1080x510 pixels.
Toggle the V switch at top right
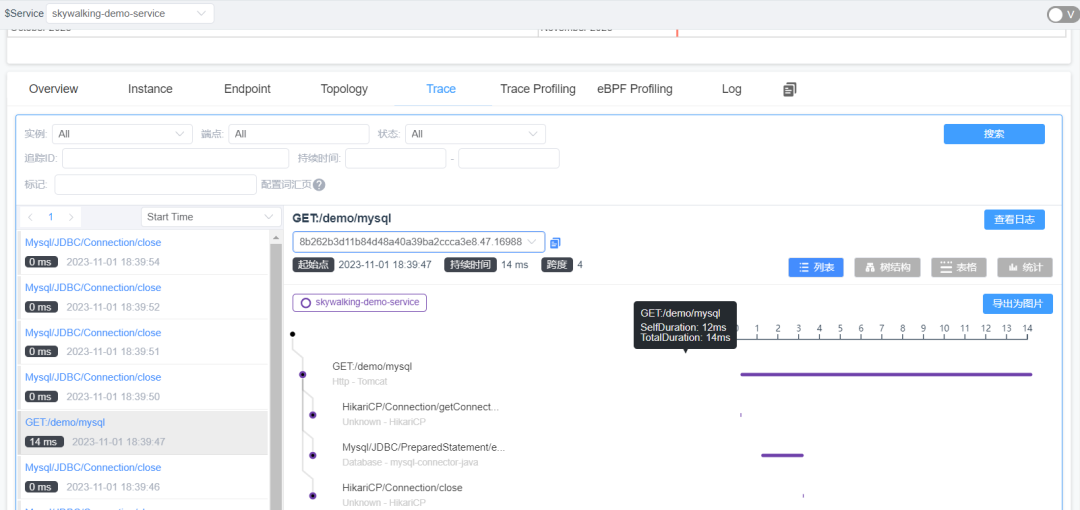tap(1063, 14)
